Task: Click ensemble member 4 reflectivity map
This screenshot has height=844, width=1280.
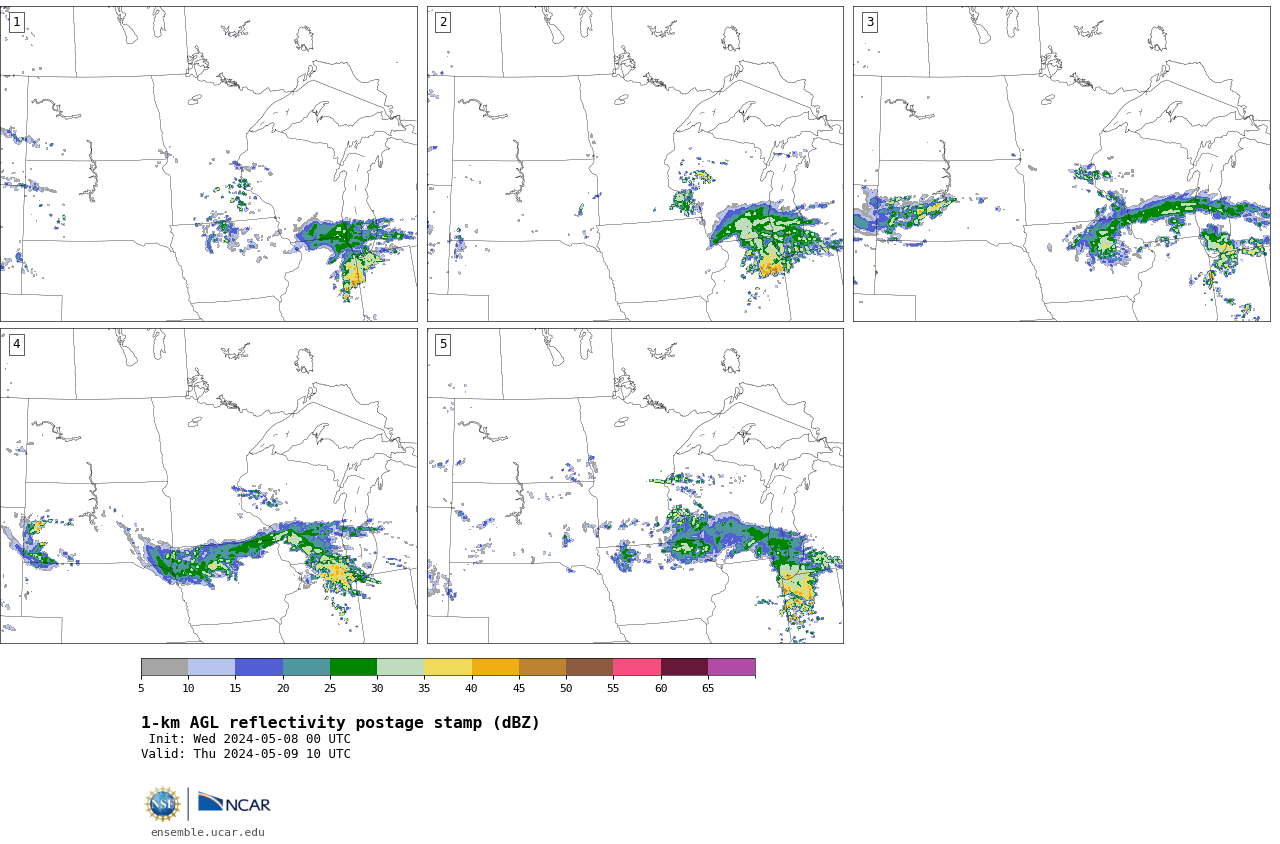Action: click(208, 486)
